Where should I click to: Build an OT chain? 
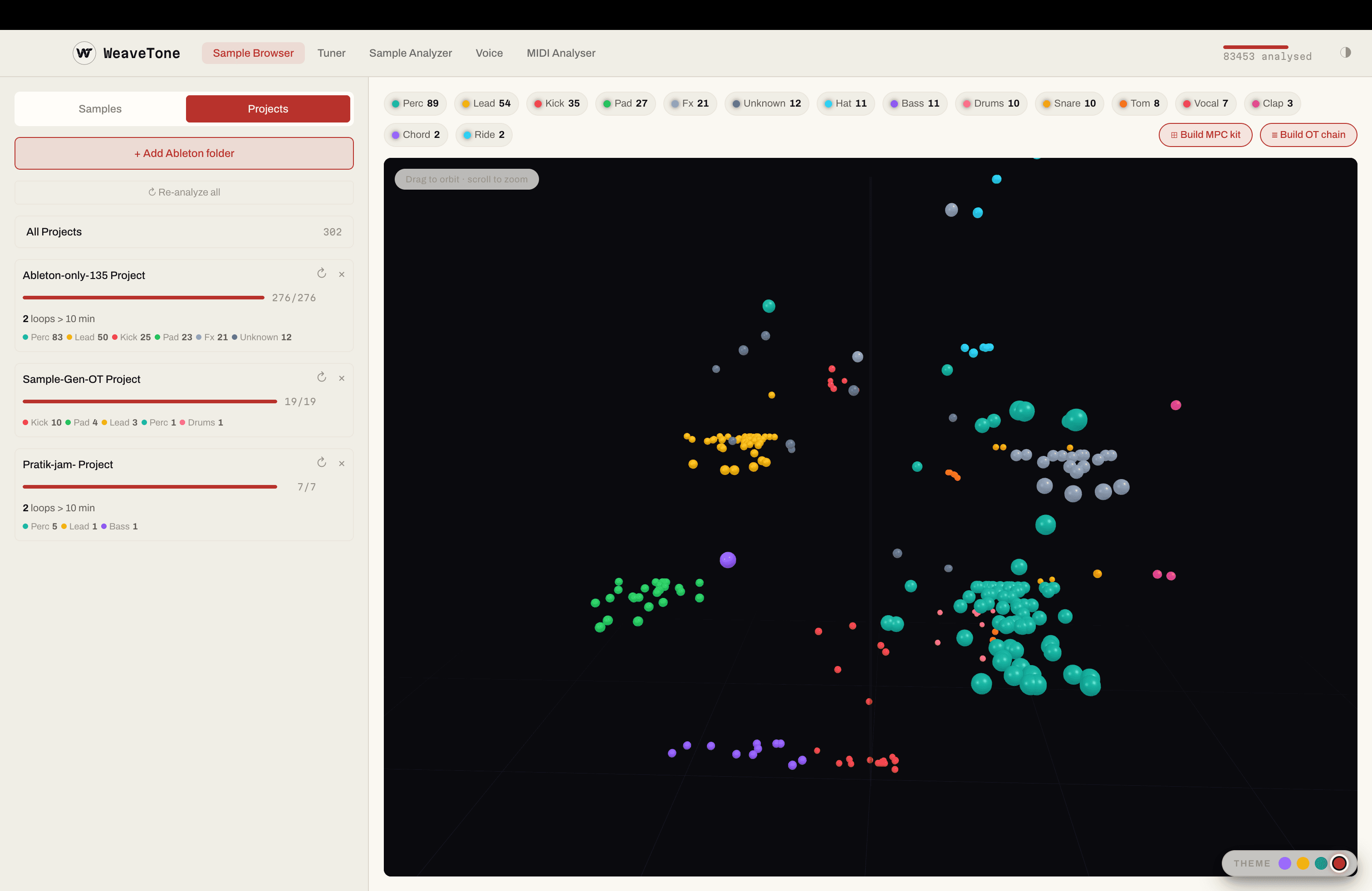[x=1308, y=135]
